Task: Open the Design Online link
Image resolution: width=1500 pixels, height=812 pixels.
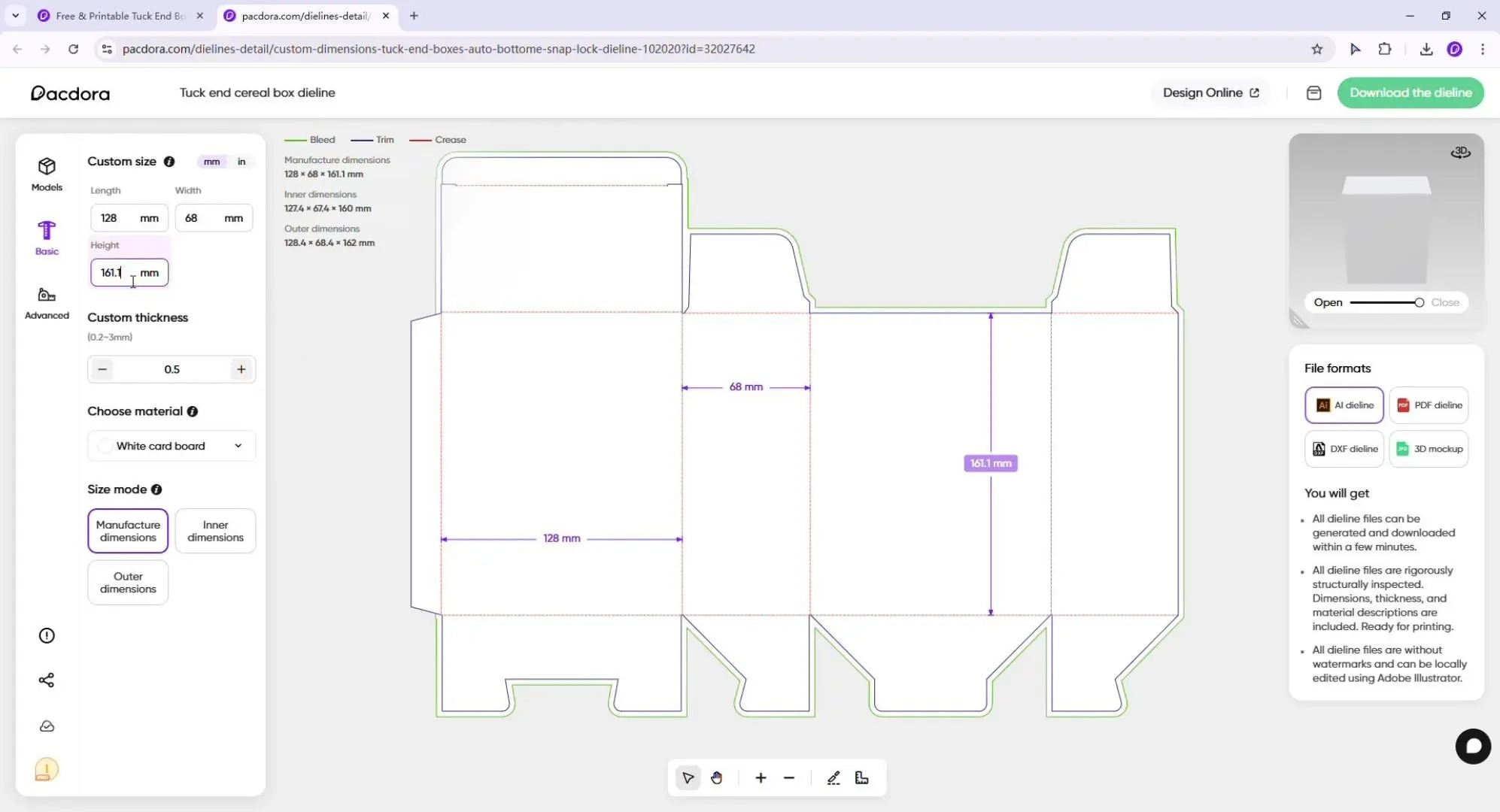Action: coord(1210,92)
